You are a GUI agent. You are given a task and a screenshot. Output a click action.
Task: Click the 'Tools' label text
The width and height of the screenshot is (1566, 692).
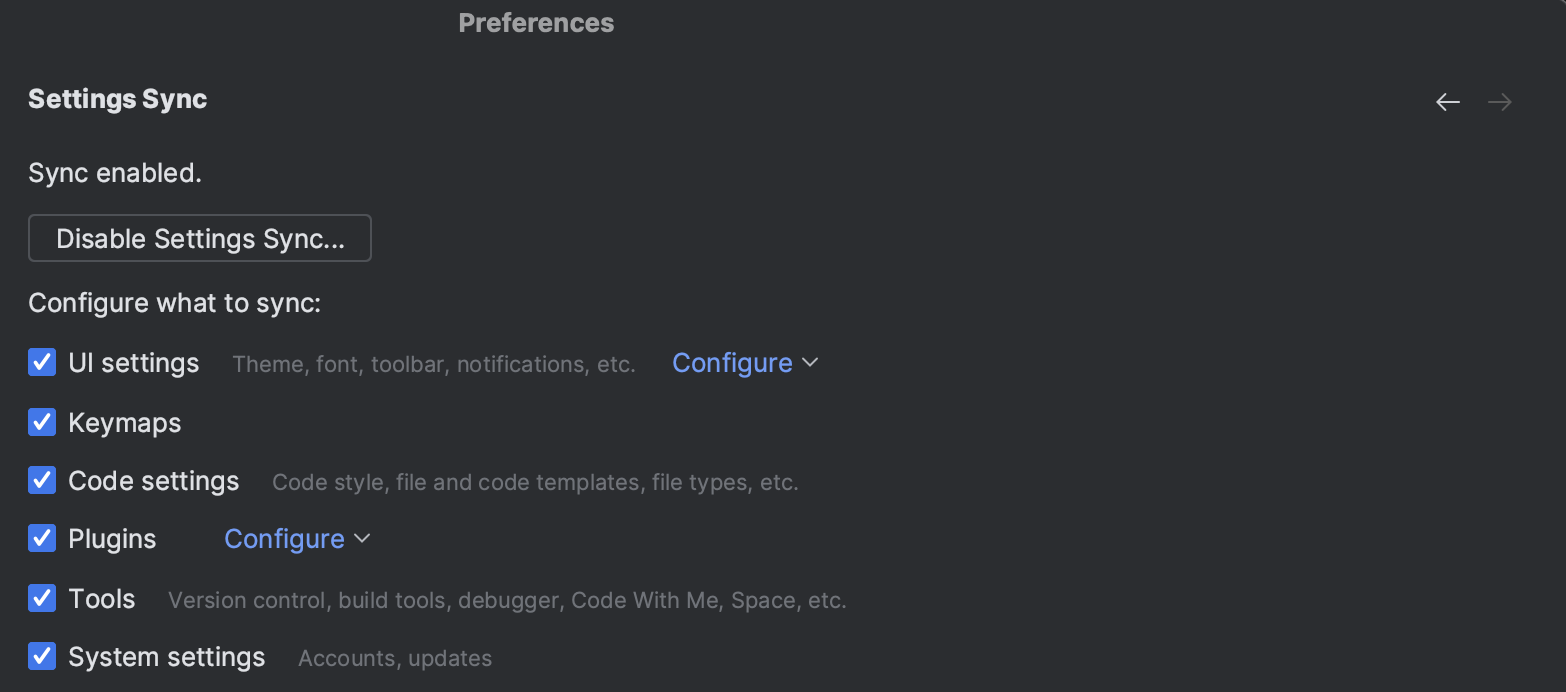click(x=102, y=599)
